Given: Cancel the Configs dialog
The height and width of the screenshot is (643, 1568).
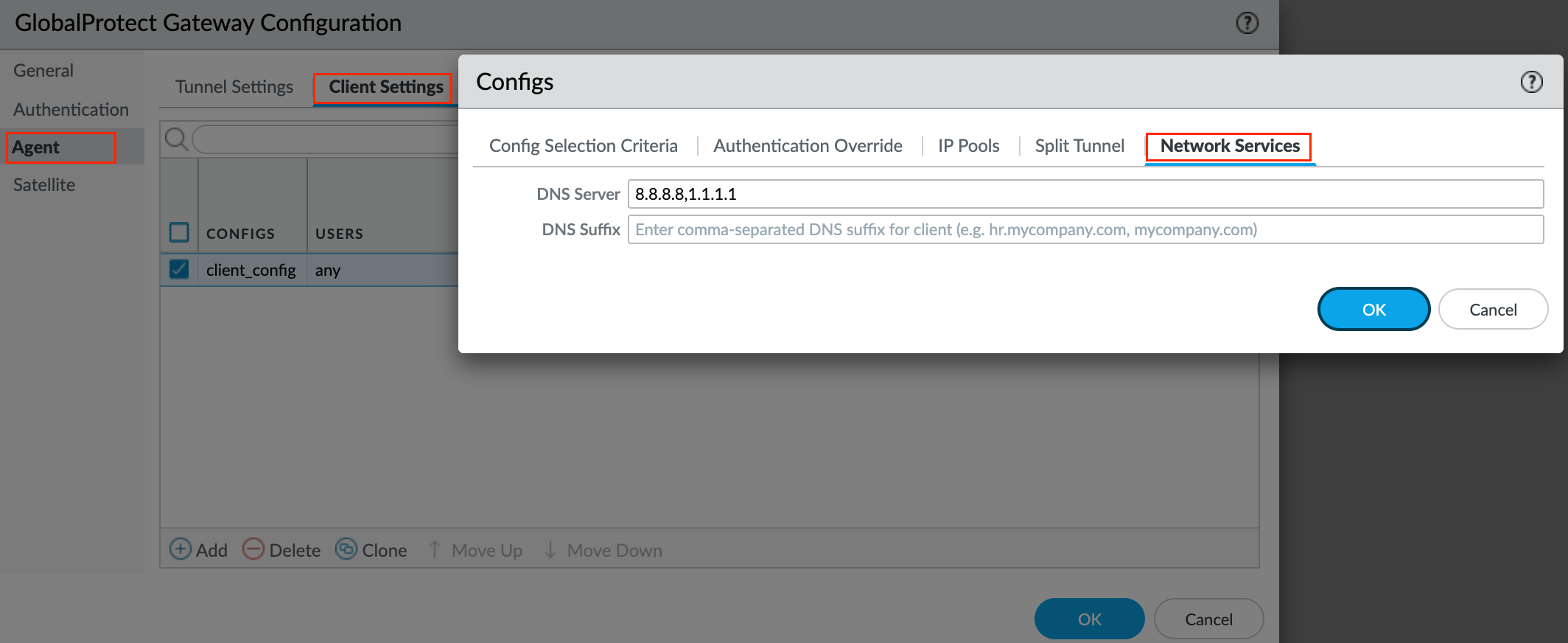Looking at the screenshot, I should click(1493, 309).
